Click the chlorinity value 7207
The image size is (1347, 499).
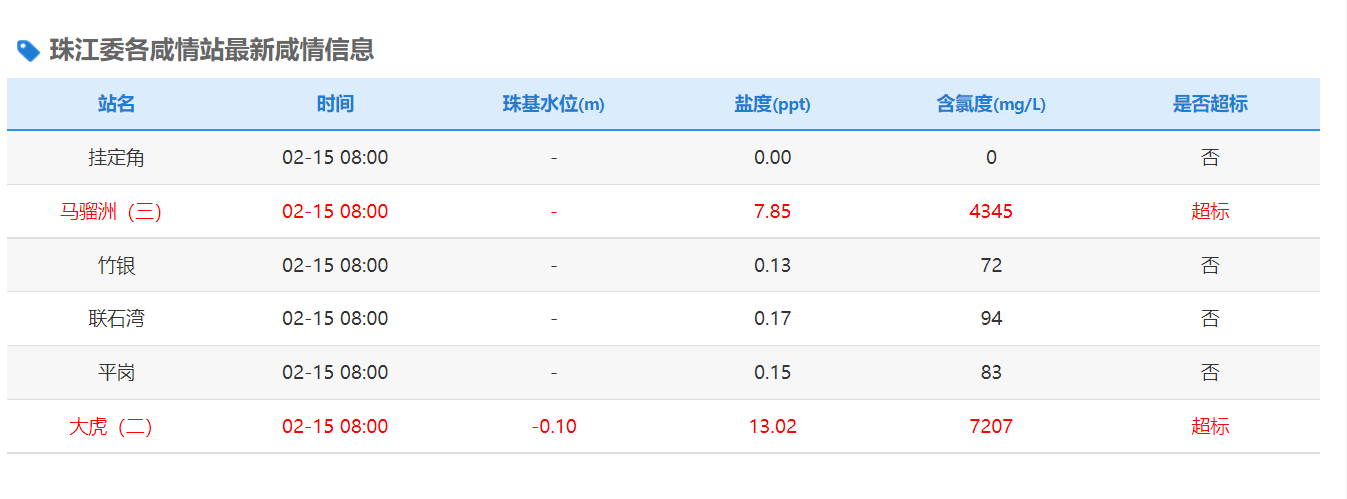pos(991,427)
